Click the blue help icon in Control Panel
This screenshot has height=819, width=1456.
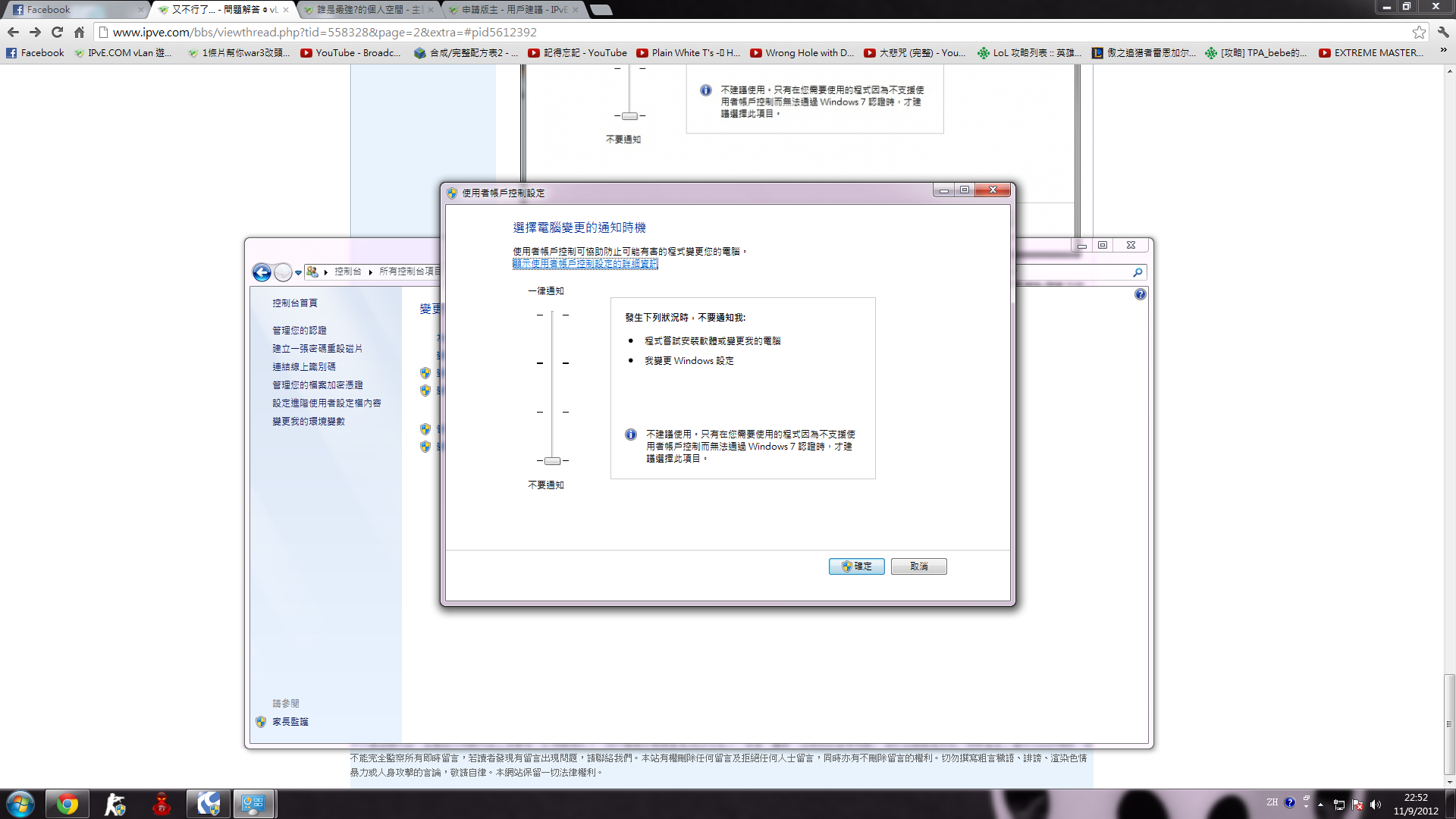(x=1140, y=294)
